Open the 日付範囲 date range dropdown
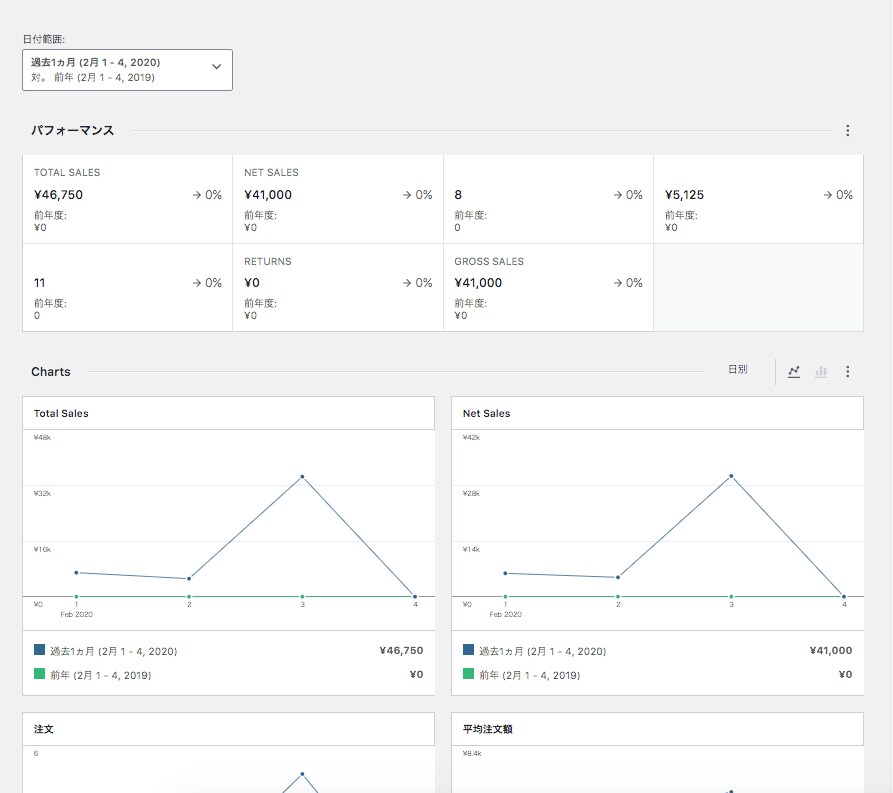Image resolution: width=893 pixels, height=793 pixels. [127, 70]
